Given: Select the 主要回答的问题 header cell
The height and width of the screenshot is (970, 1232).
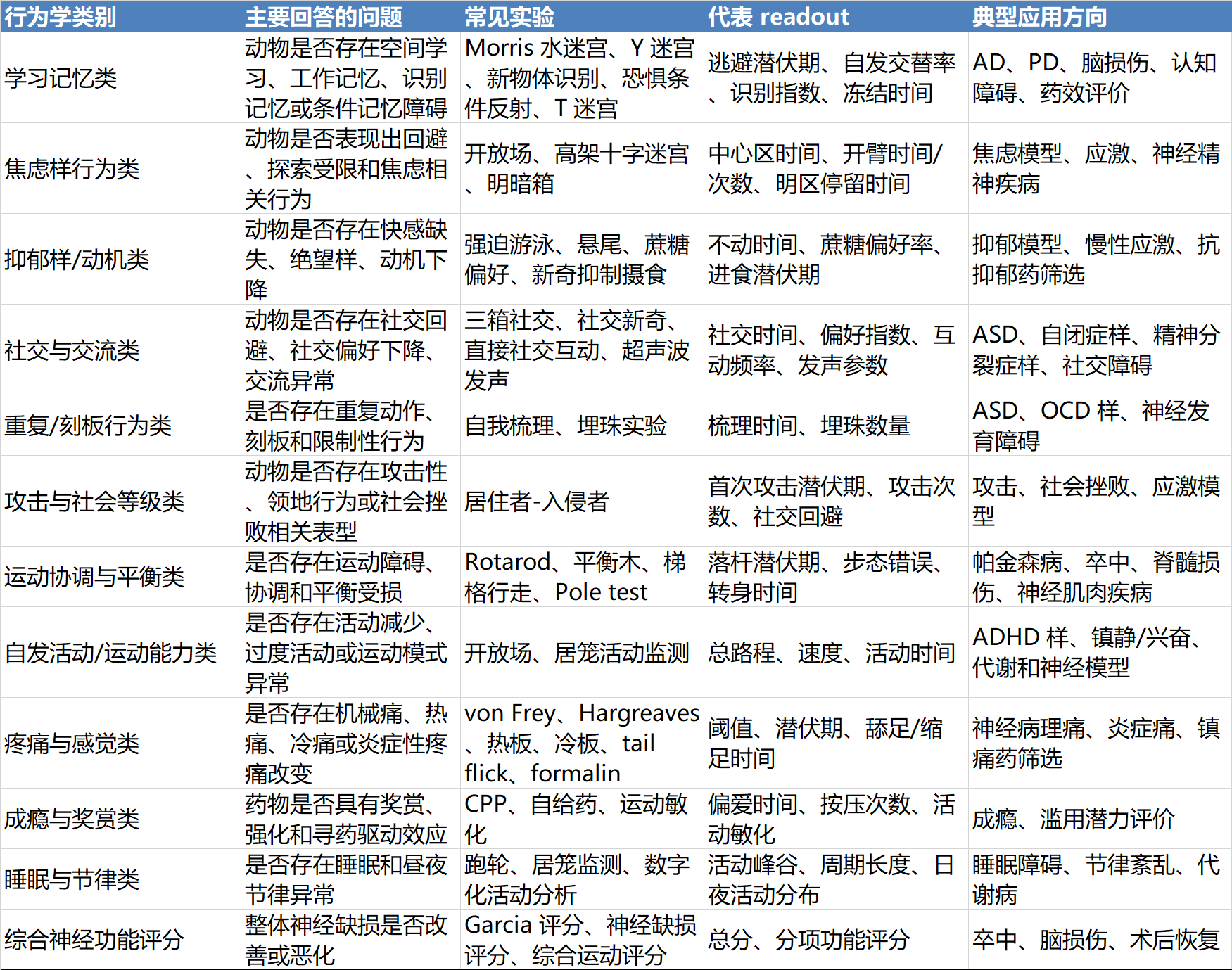Looking at the screenshot, I should (324, 16).
